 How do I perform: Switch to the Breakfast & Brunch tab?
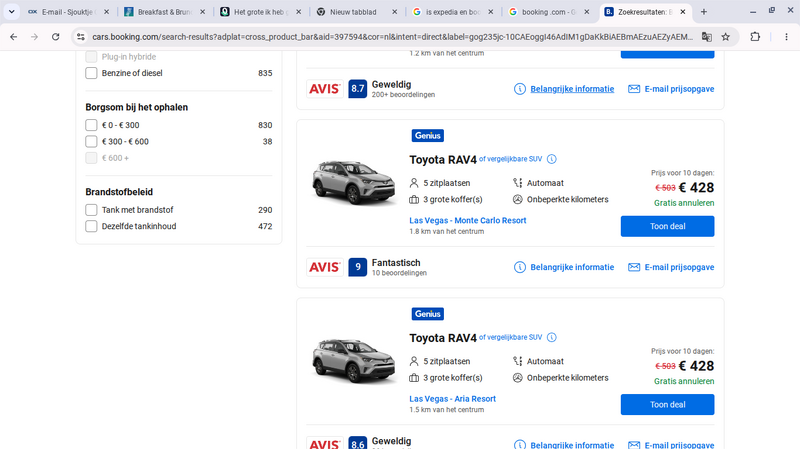click(x=165, y=12)
